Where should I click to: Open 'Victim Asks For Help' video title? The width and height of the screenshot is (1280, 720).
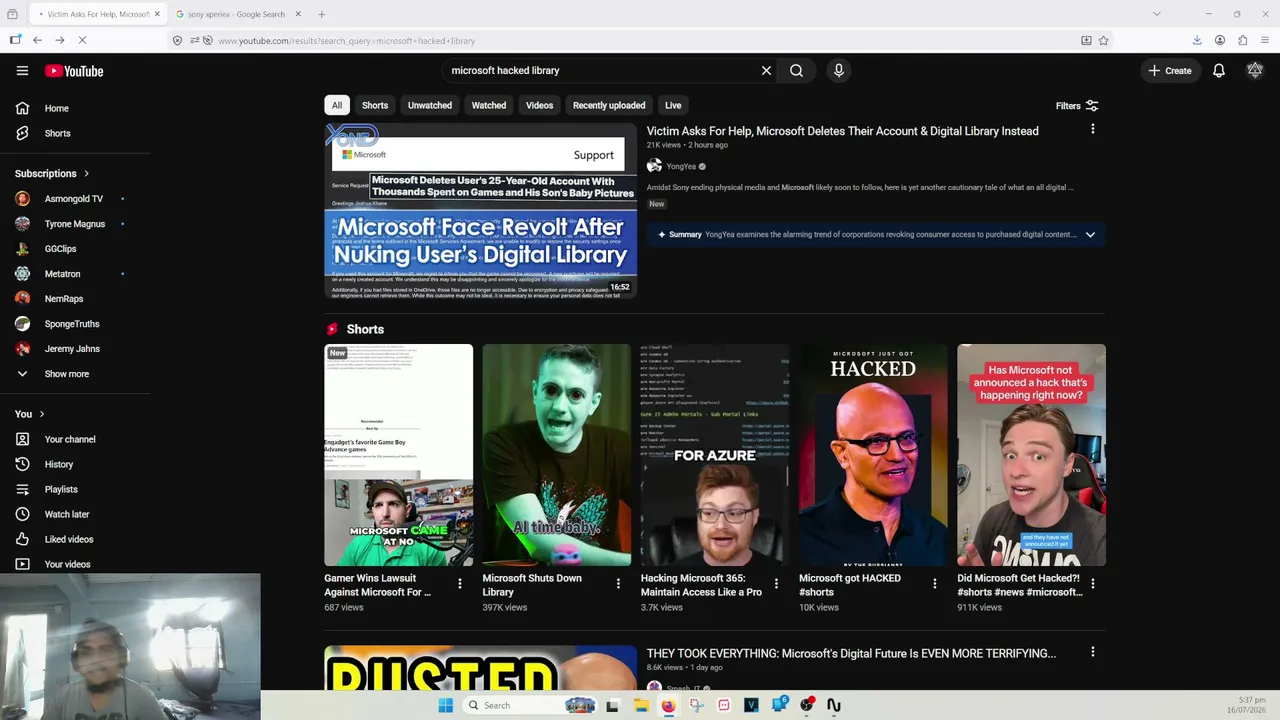[x=842, y=131]
